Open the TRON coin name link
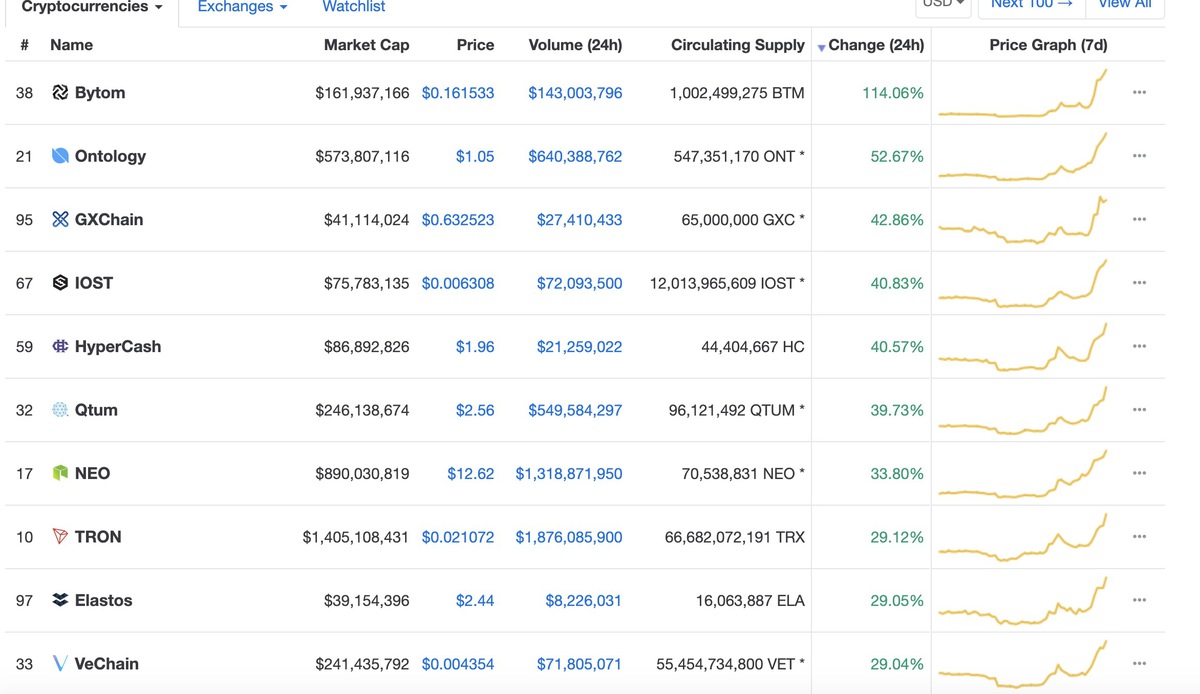The image size is (1200, 694). pyautogui.click(x=98, y=537)
